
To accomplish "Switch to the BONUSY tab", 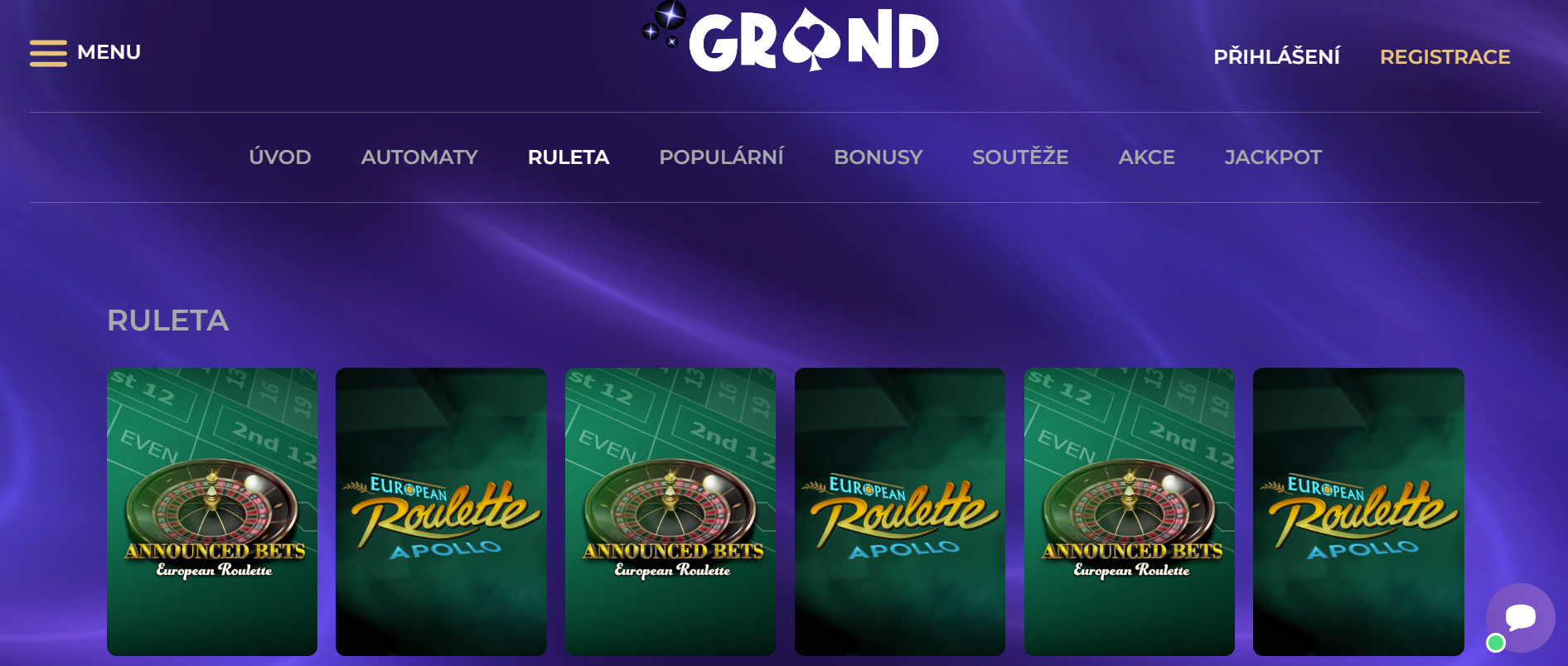I will click(x=878, y=157).
